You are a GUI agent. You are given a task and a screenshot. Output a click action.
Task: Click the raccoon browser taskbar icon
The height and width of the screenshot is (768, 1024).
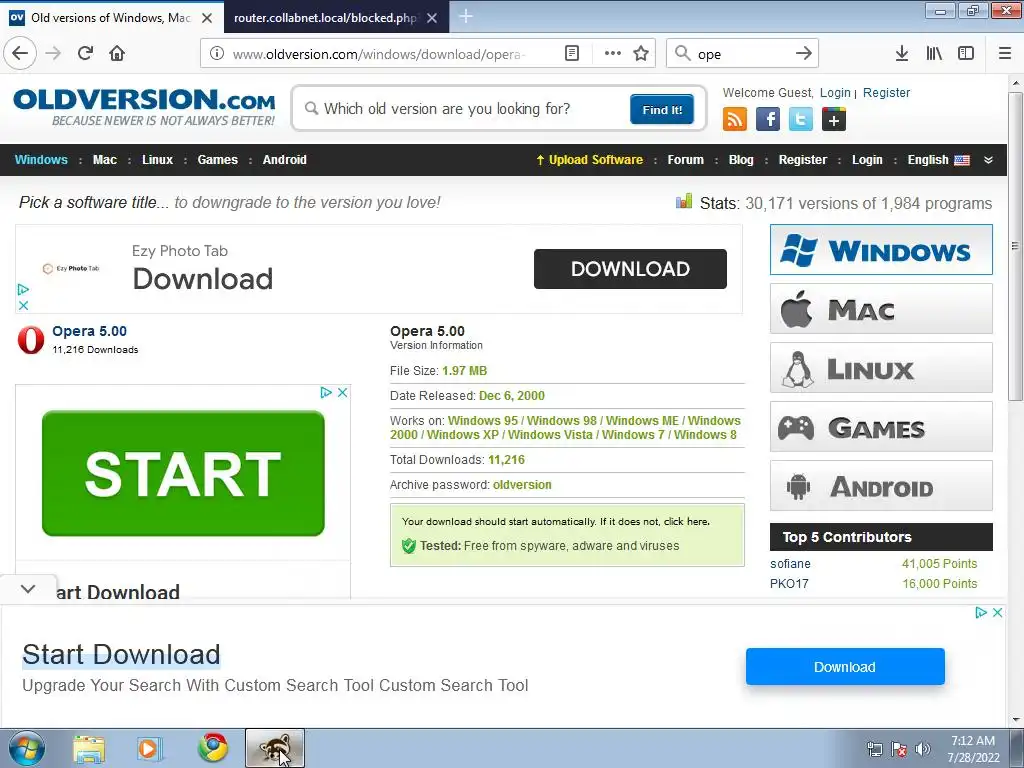point(275,748)
